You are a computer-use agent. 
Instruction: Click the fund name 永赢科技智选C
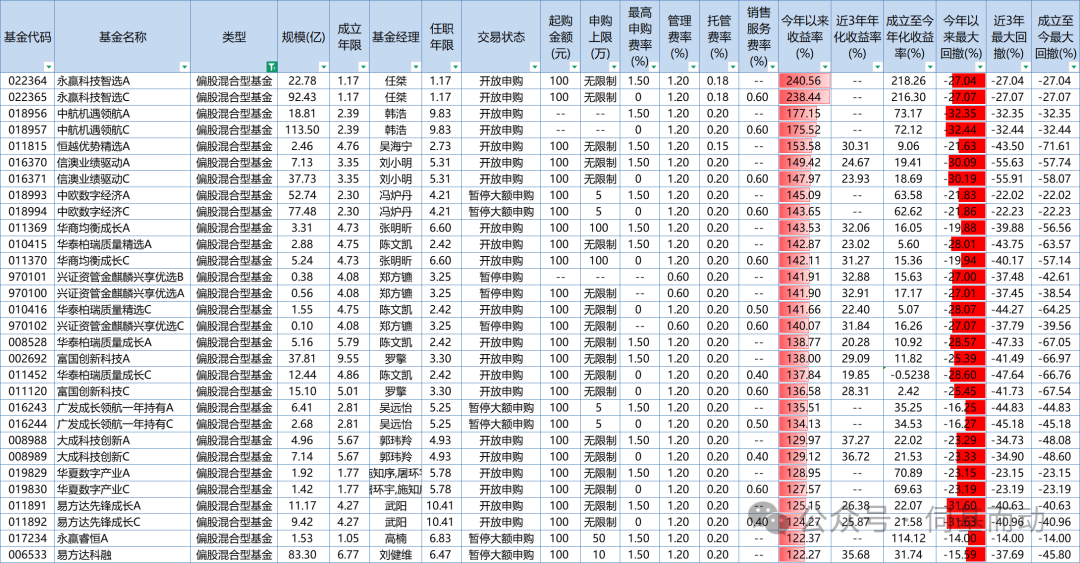coord(93,97)
